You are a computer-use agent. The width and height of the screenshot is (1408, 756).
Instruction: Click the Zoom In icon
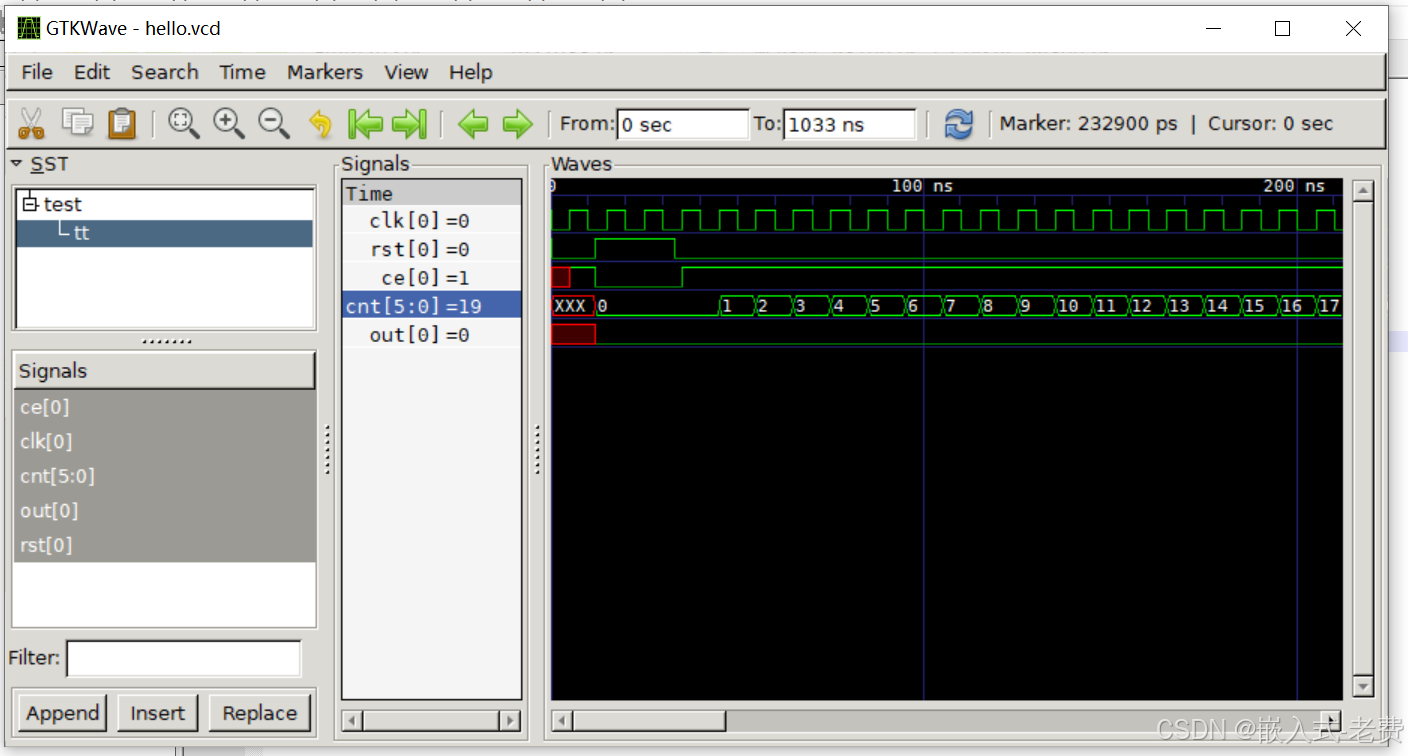click(229, 123)
